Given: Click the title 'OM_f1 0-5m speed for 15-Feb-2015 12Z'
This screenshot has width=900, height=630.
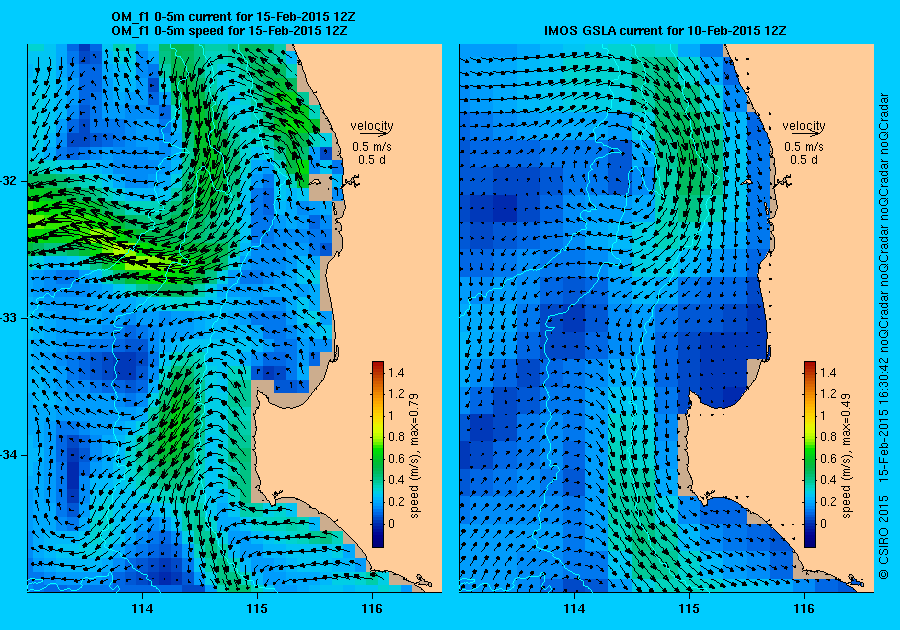Looking at the screenshot, I should (229, 30).
